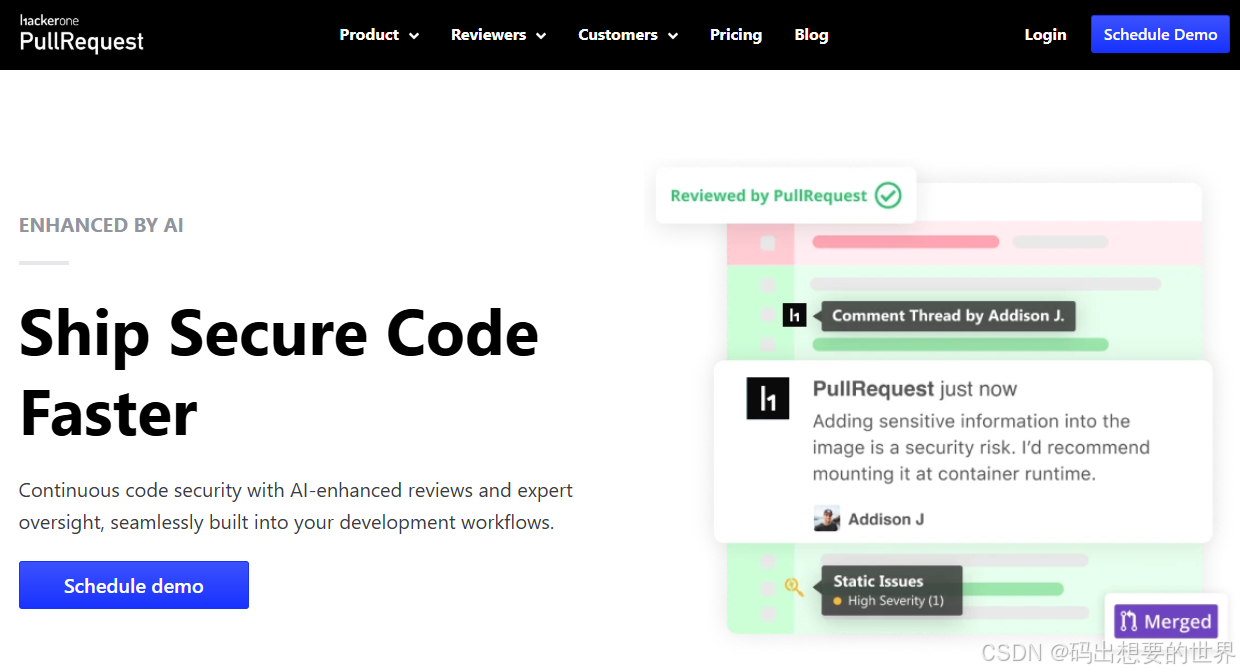
Task: Click the Schedule Demo button in header
Action: click(x=1160, y=34)
